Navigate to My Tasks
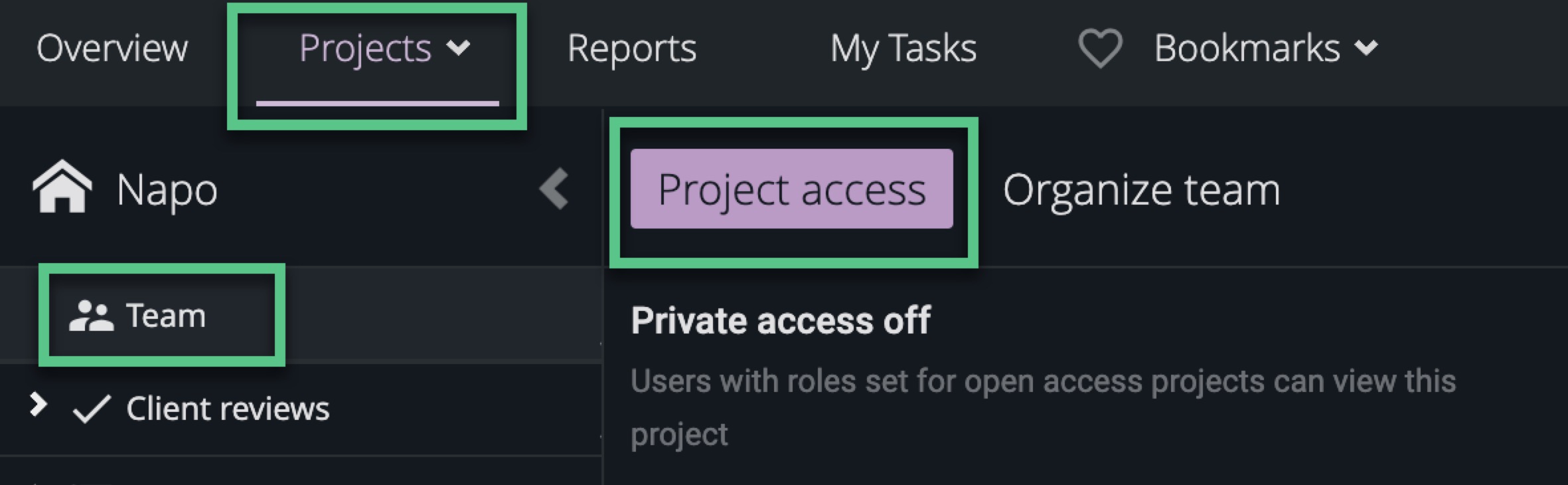Viewport: 1568px width, 485px height. pos(903,48)
